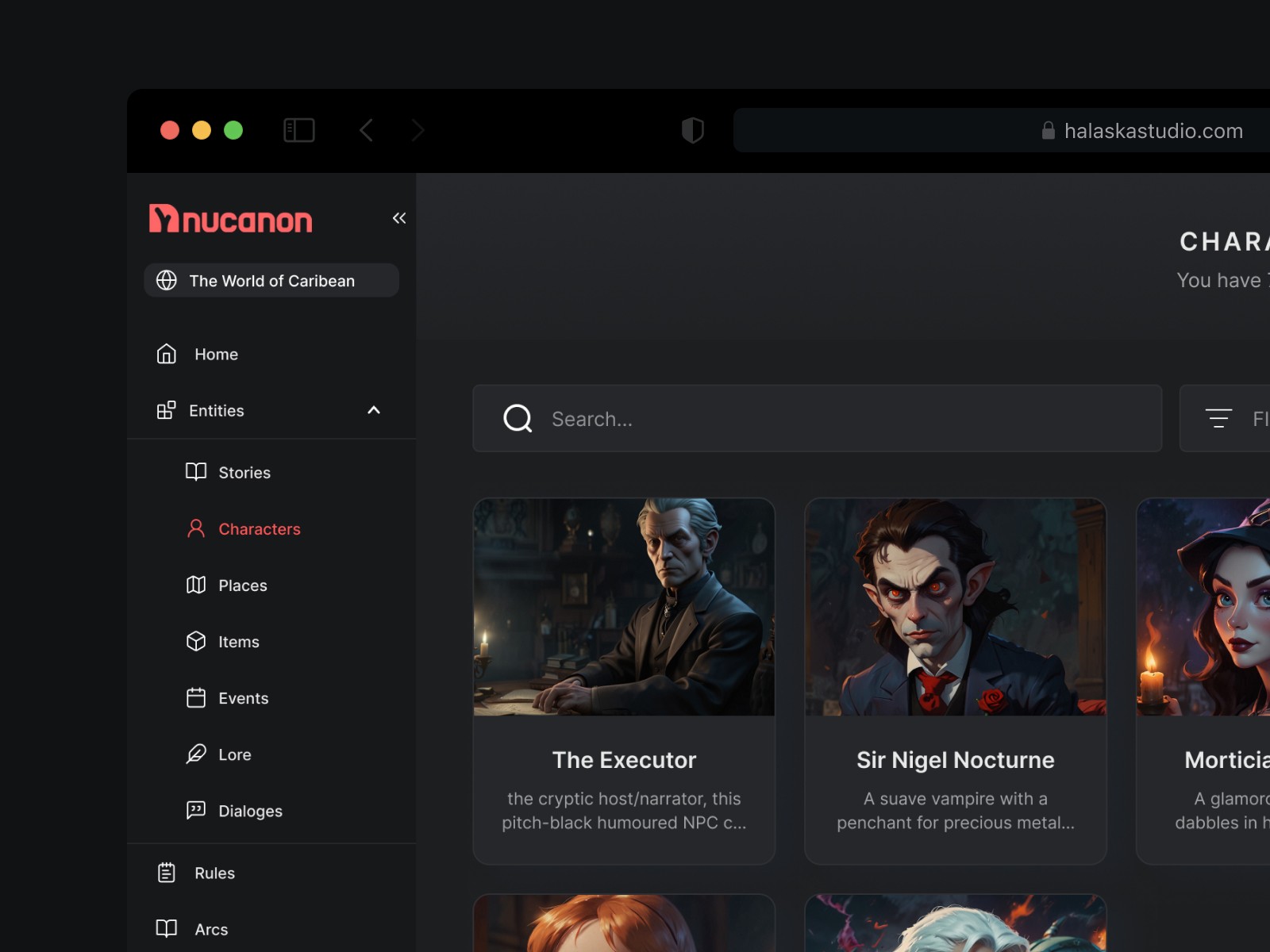Screen dimensions: 1270x952
Task: Click the browser privacy shield icon
Action: (693, 130)
